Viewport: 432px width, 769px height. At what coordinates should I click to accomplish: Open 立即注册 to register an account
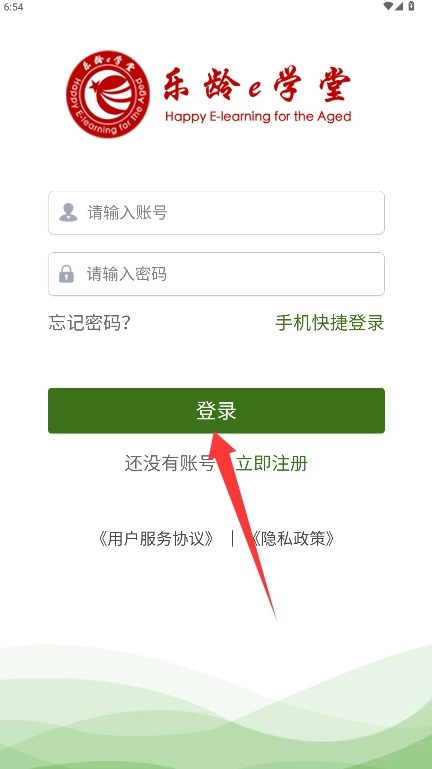(272, 463)
